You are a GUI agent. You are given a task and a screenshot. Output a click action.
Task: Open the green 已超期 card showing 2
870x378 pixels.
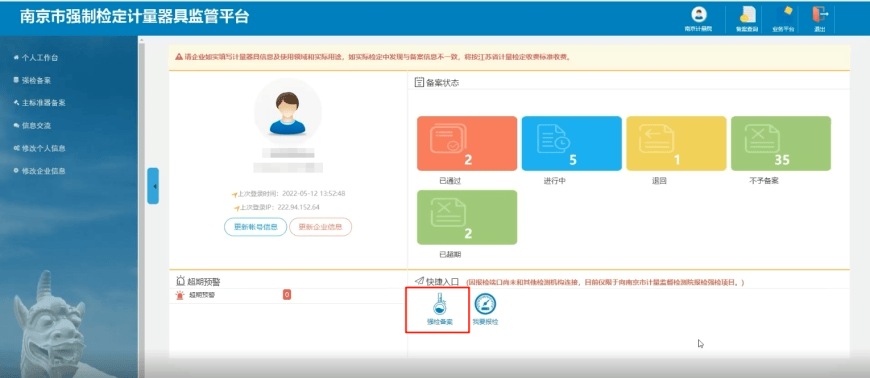(x=467, y=217)
